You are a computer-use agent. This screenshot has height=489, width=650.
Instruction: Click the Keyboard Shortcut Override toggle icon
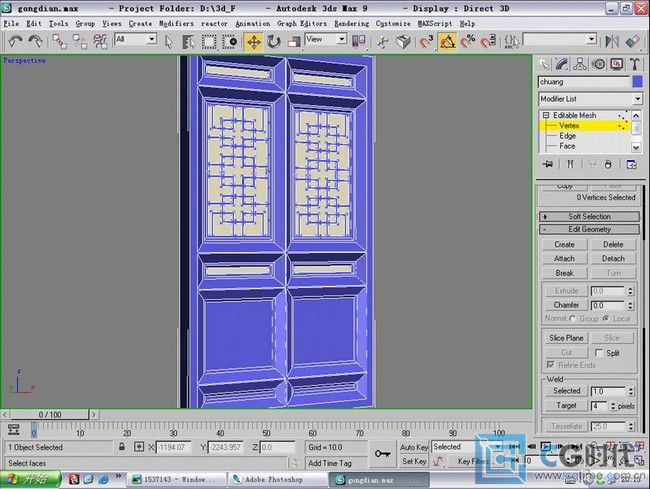(x=403, y=41)
